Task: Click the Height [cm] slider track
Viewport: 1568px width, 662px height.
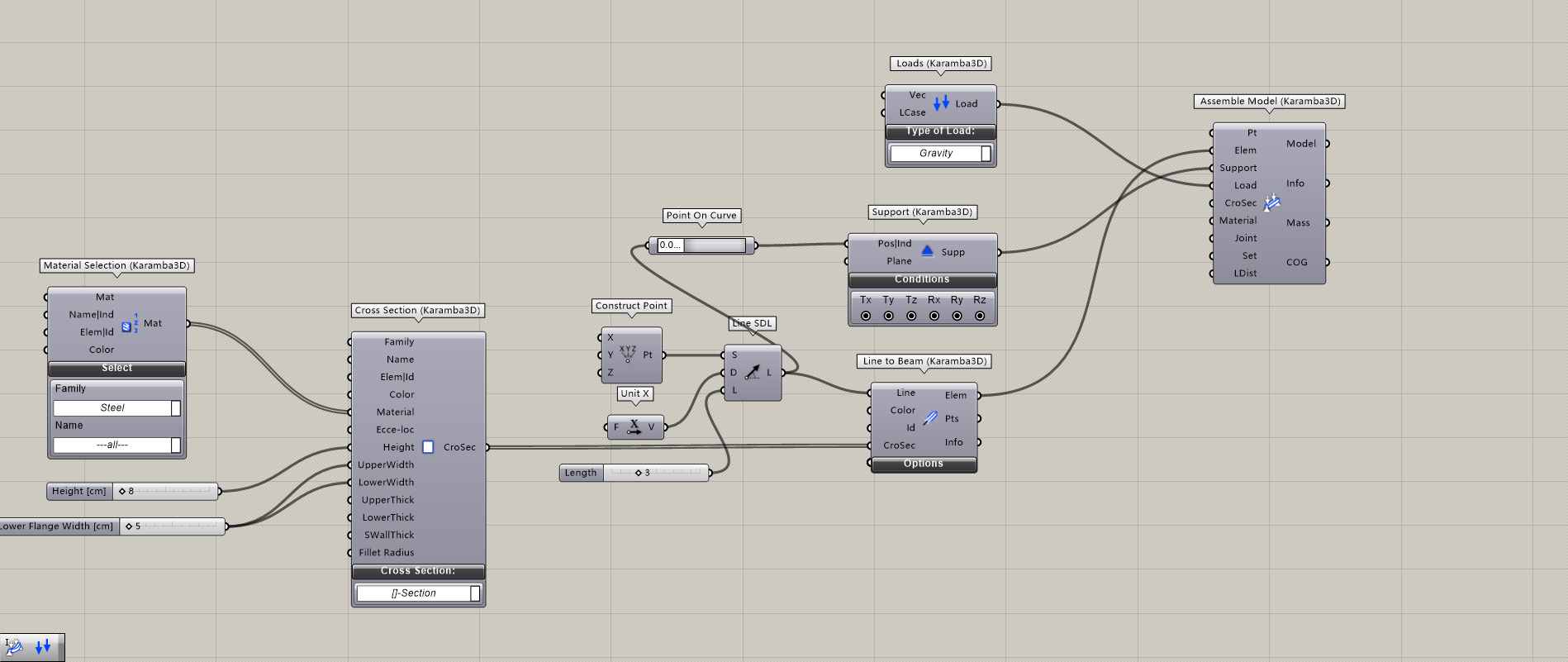Action: tap(173, 491)
